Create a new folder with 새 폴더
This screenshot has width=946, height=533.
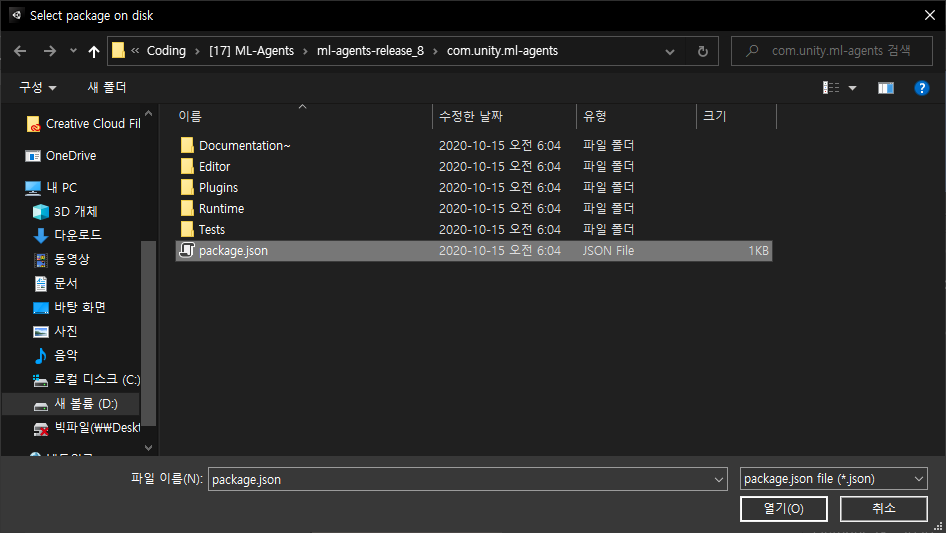pyautogui.click(x=107, y=88)
